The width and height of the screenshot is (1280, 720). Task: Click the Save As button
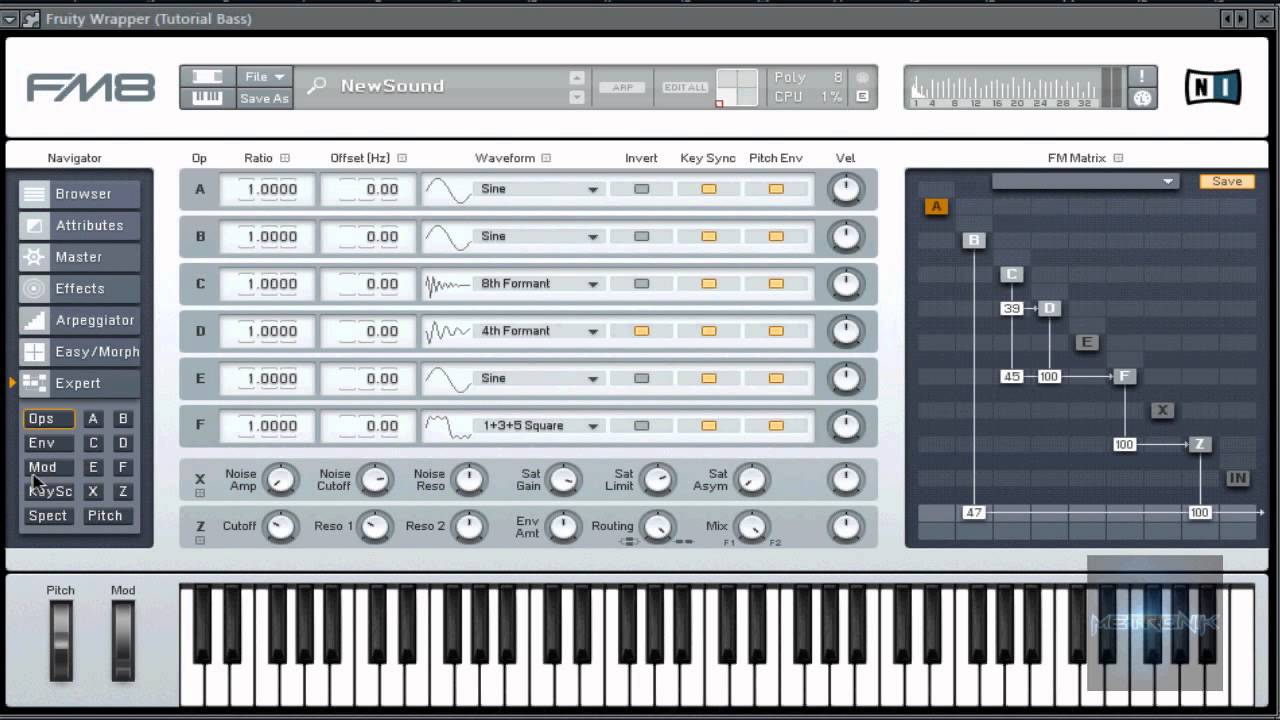tap(265, 98)
